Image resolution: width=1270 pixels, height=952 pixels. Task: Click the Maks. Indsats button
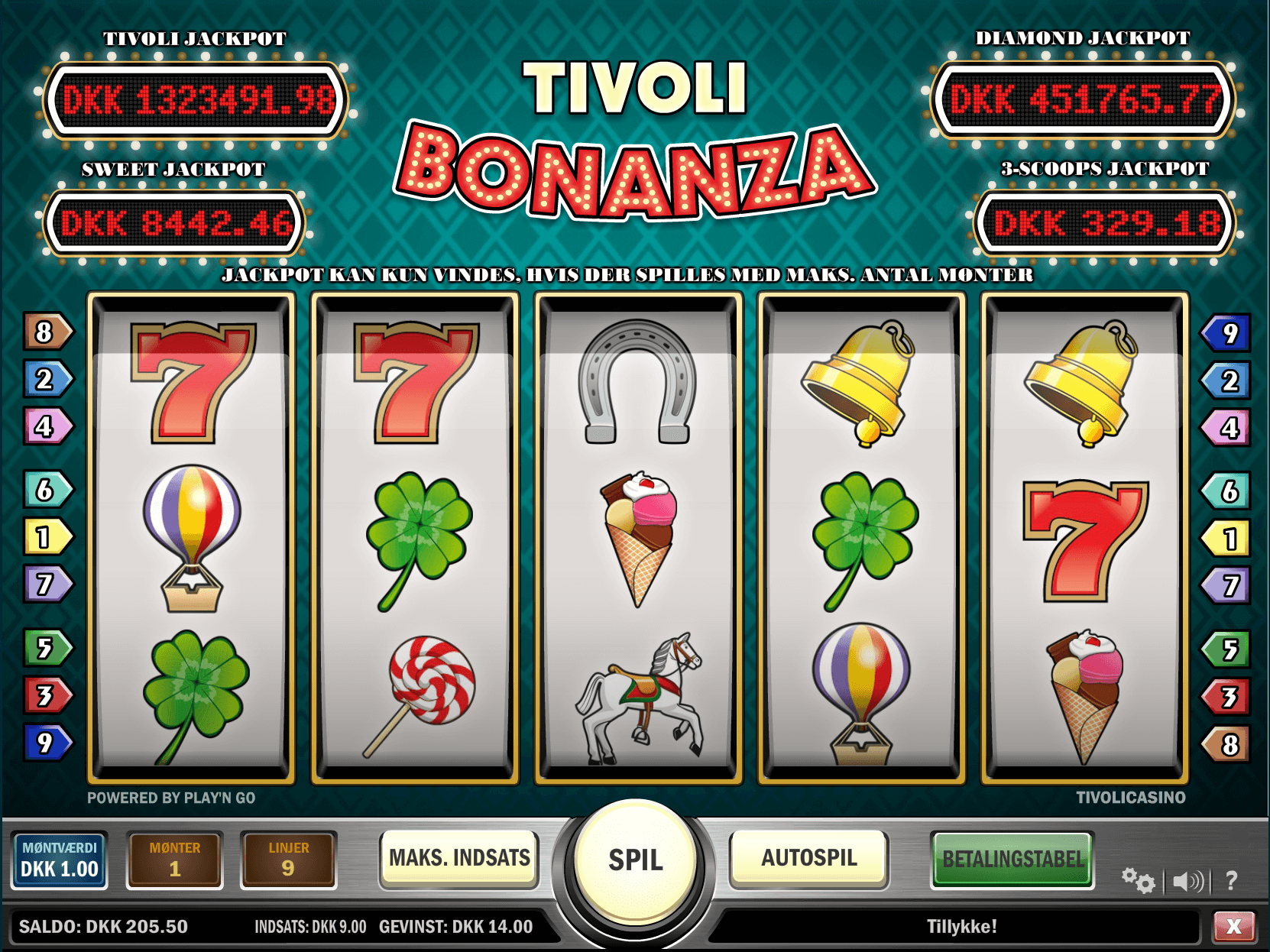coord(459,859)
